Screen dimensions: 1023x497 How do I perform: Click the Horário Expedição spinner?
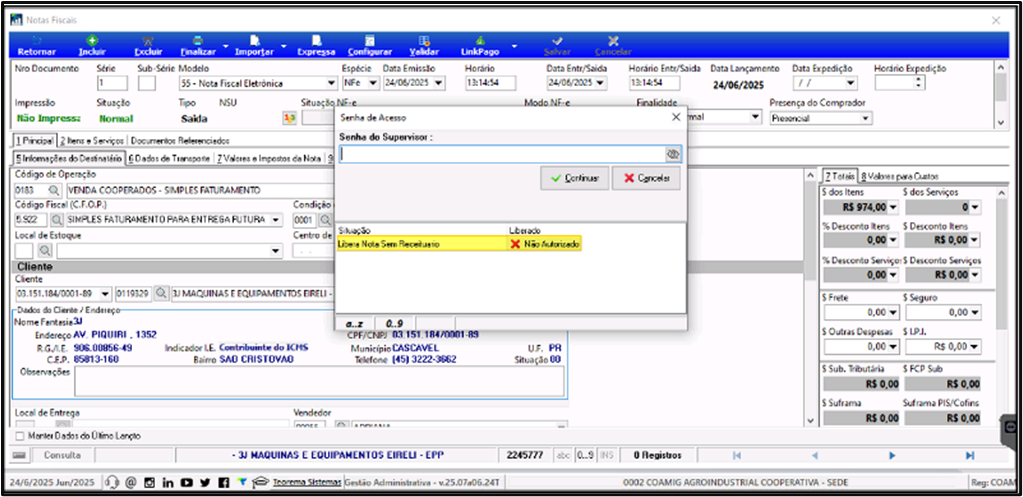[919, 83]
